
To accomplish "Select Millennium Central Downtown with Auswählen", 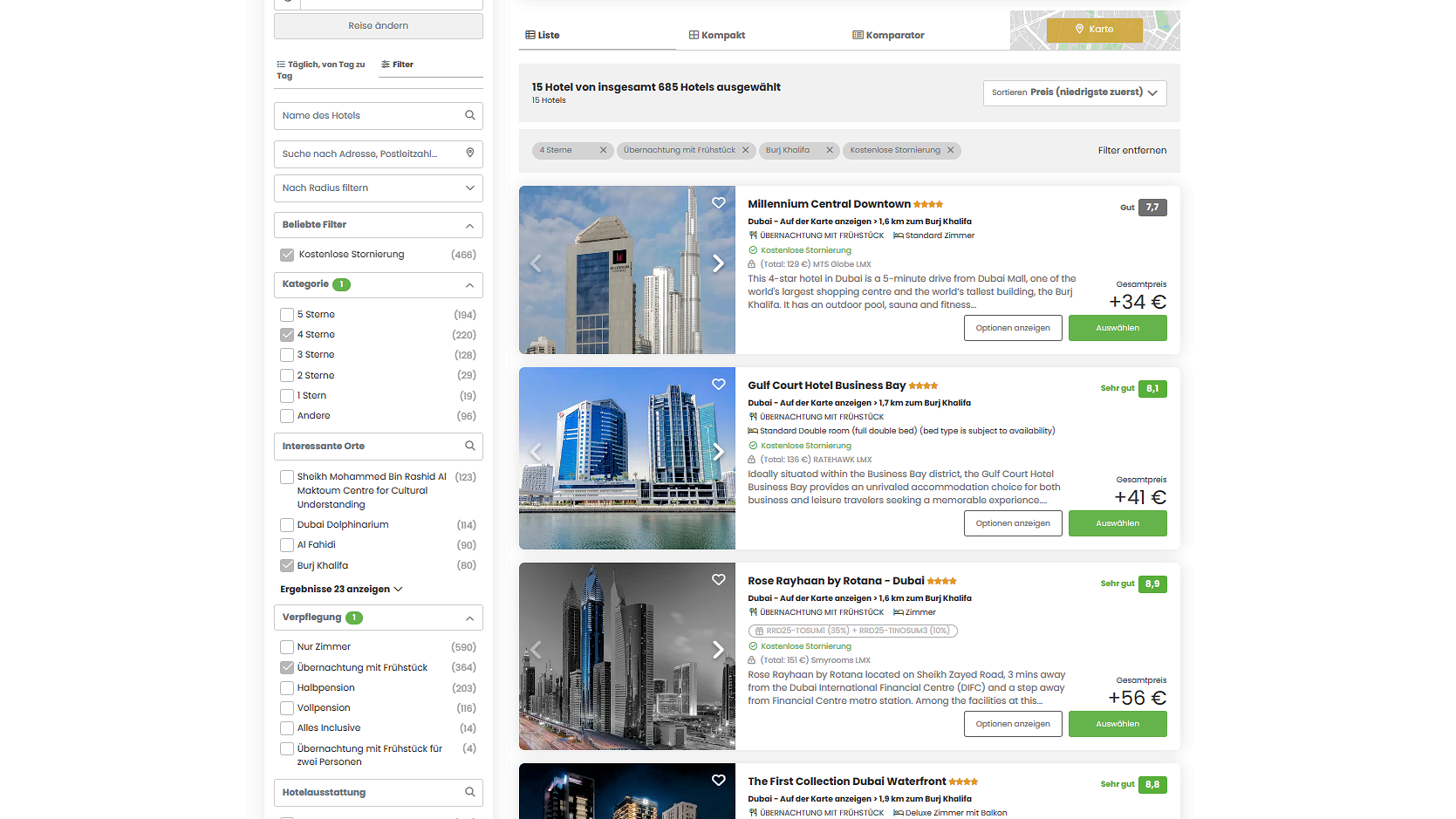I will tap(1118, 328).
